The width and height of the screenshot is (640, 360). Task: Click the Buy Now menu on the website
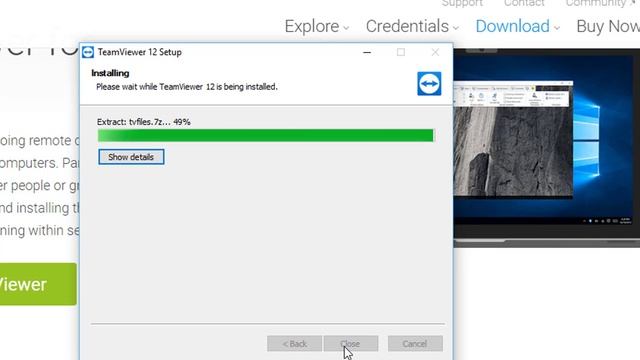(608, 27)
